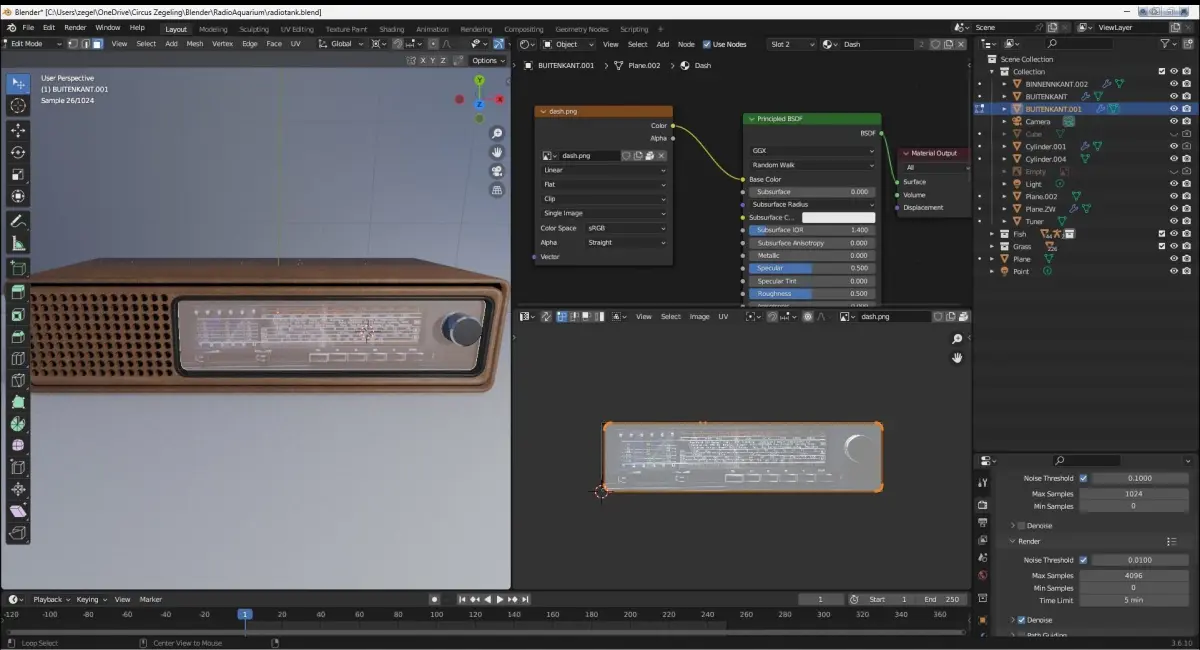
Task: Toggle Viewport Noise Threshold checkbox
Action: click(x=1083, y=478)
